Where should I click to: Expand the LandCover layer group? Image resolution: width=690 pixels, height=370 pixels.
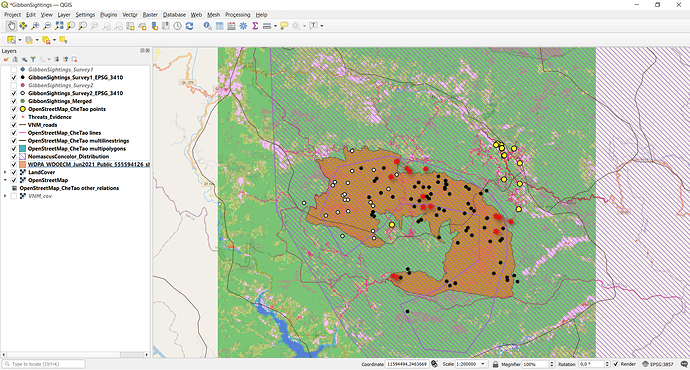pyautogui.click(x=5, y=172)
